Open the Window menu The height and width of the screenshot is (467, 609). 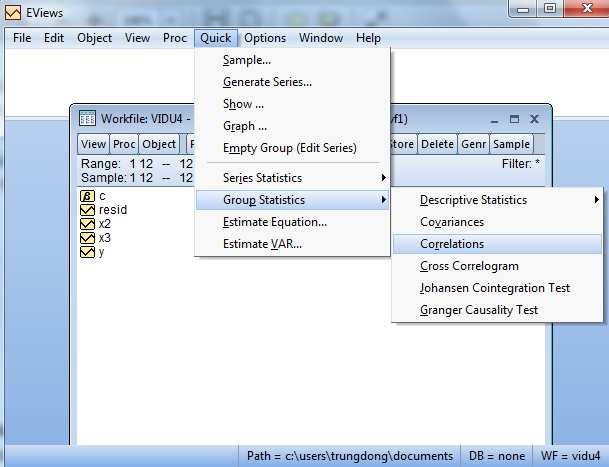321,38
